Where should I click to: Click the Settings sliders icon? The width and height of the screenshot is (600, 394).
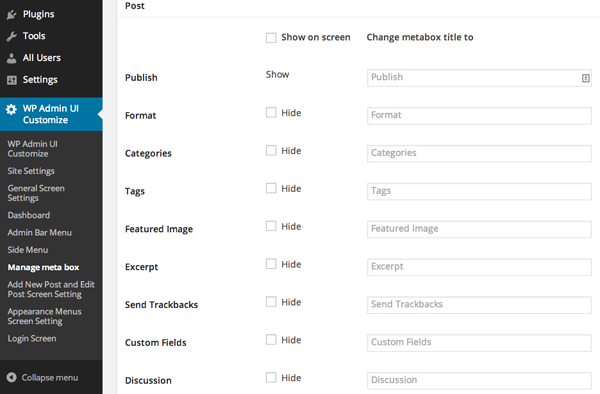coord(12,80)
